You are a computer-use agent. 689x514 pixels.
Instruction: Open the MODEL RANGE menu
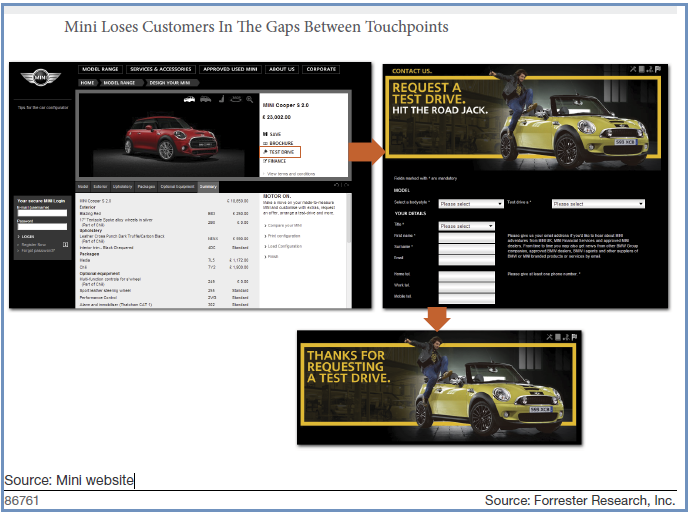(101, 70)
